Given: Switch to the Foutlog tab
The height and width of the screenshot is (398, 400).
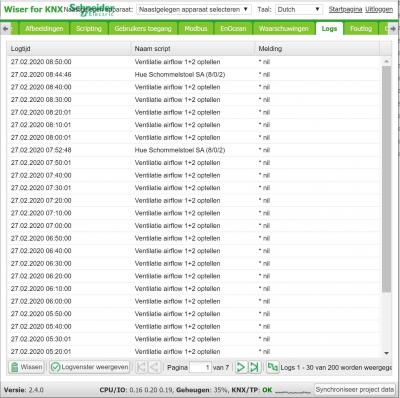Looking at the screenshot, I should pyautogui.click(x=361, y=29).
